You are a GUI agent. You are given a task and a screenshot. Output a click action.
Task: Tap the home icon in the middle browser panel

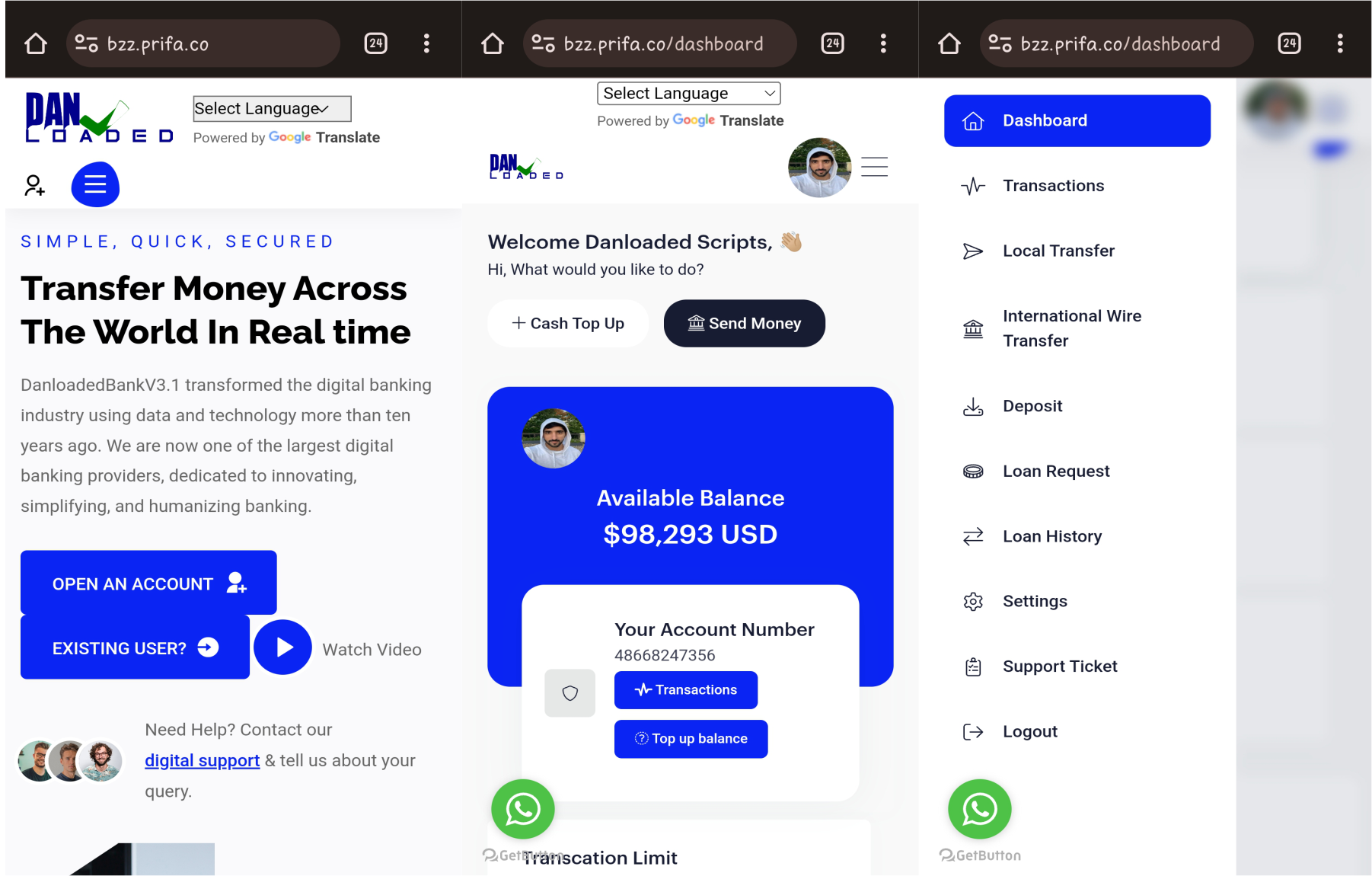[493, 43]
